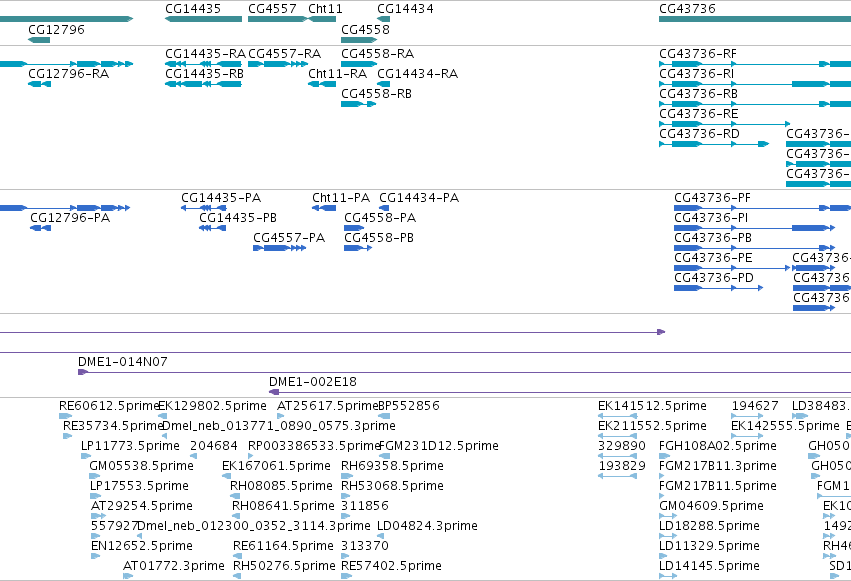Select EST AT25617.5prime
The height and width of the screenshot is (581, 851).
coord(327,406)
